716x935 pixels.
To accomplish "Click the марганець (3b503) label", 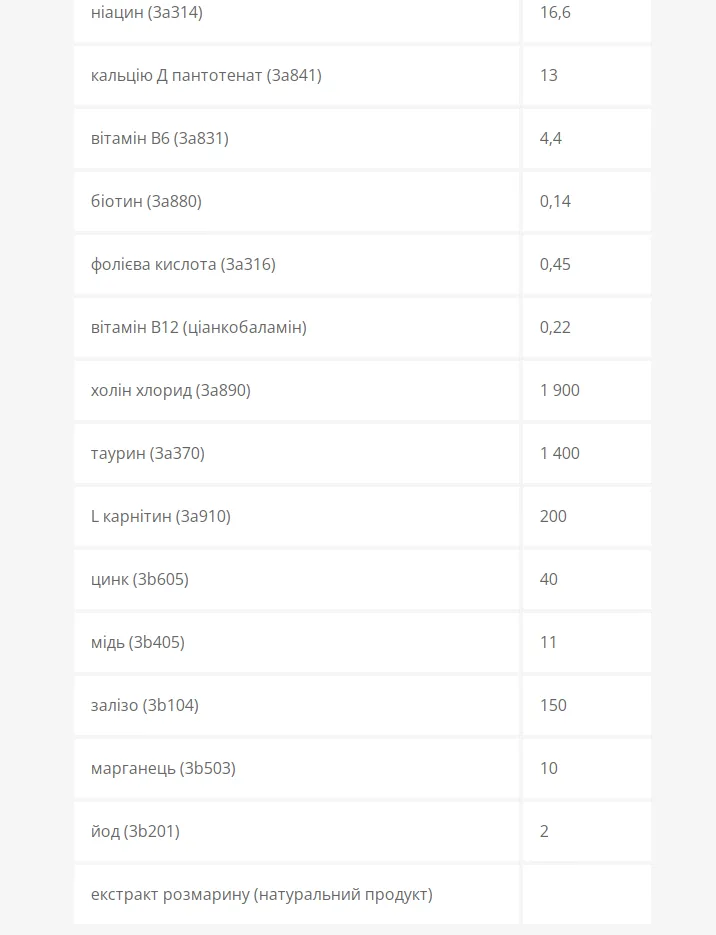I will tap(163, 768).
